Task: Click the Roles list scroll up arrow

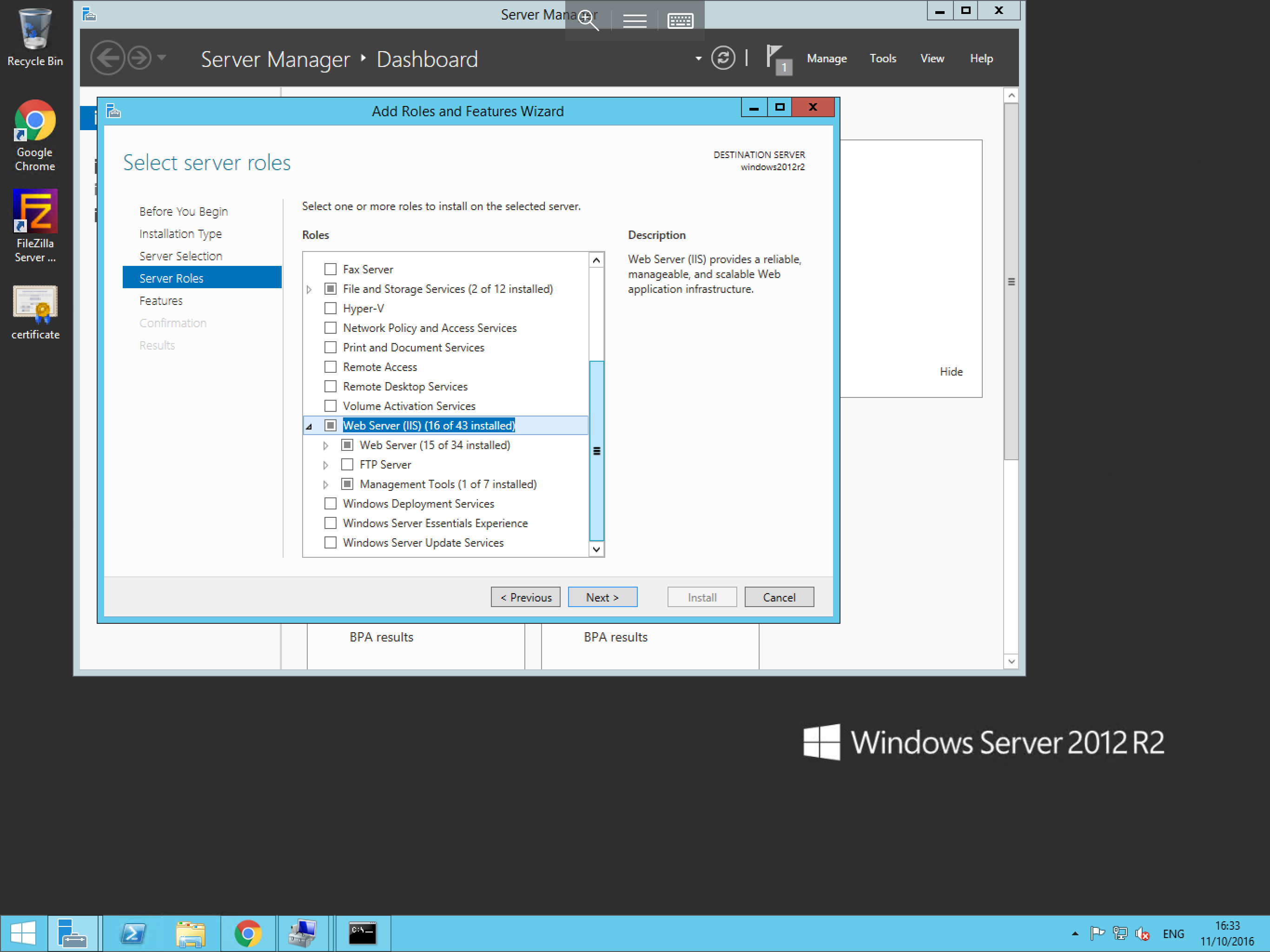Action: [596, 260]
